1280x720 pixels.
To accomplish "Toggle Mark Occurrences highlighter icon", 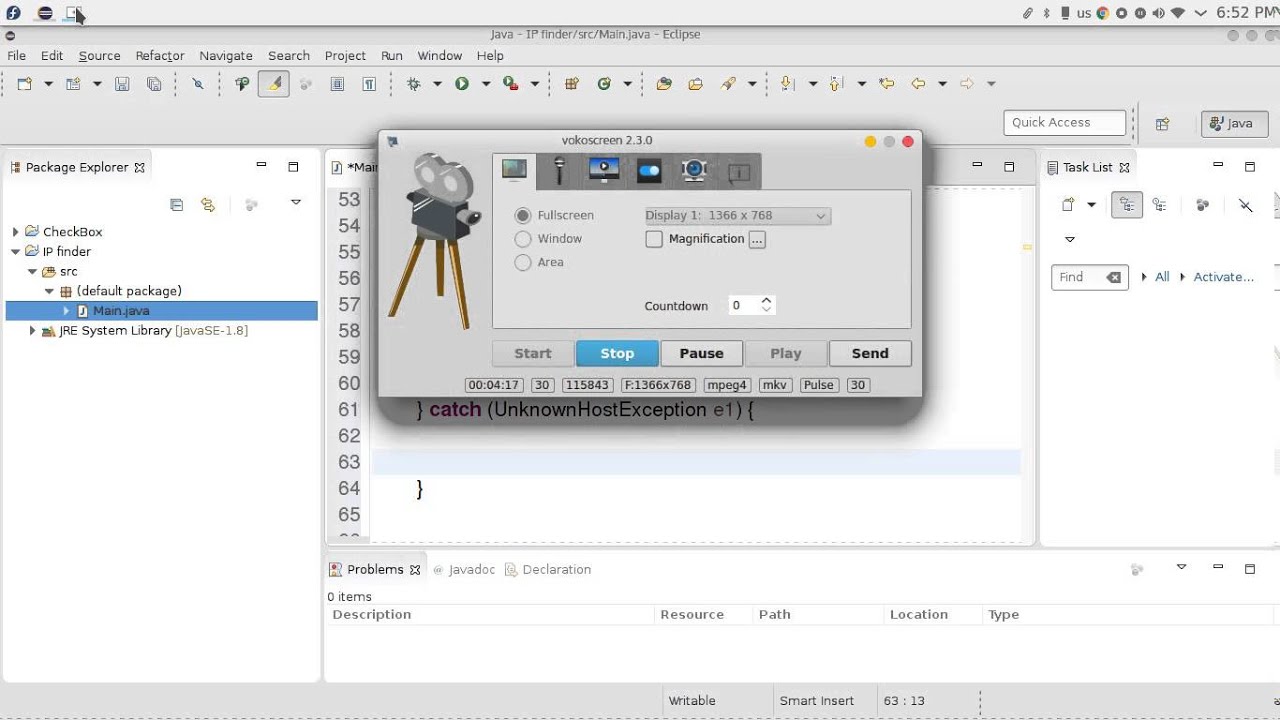I will [273, 84].
